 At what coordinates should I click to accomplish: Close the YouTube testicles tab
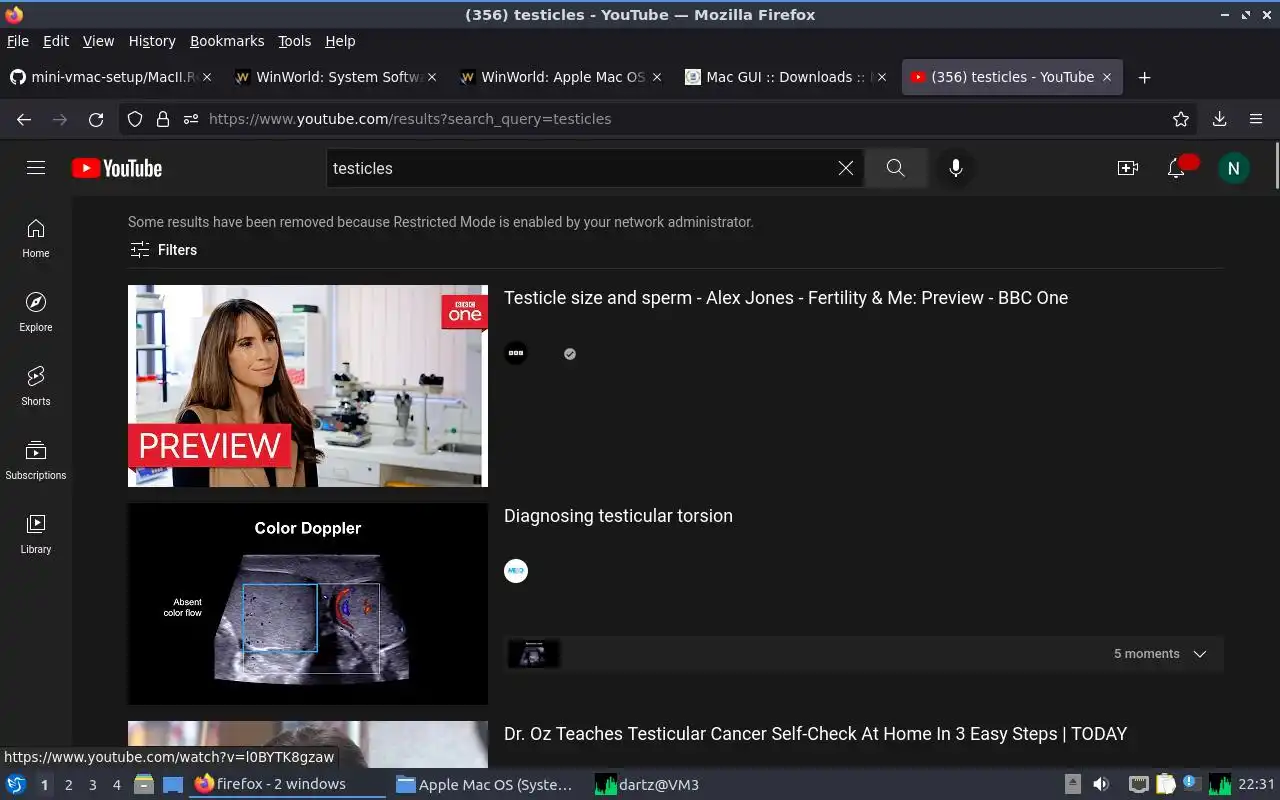tap(1107, 77)
